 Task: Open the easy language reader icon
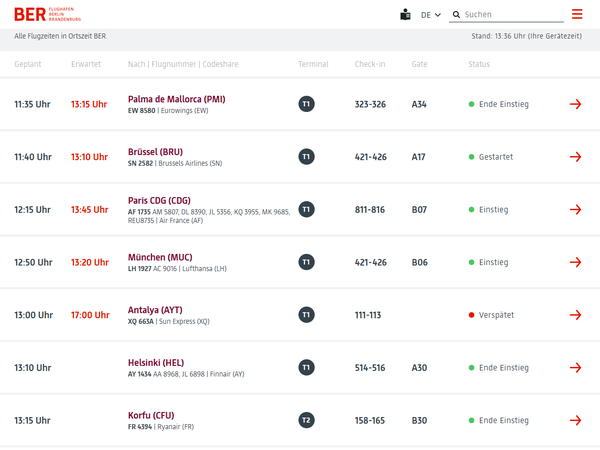point(405,15)
